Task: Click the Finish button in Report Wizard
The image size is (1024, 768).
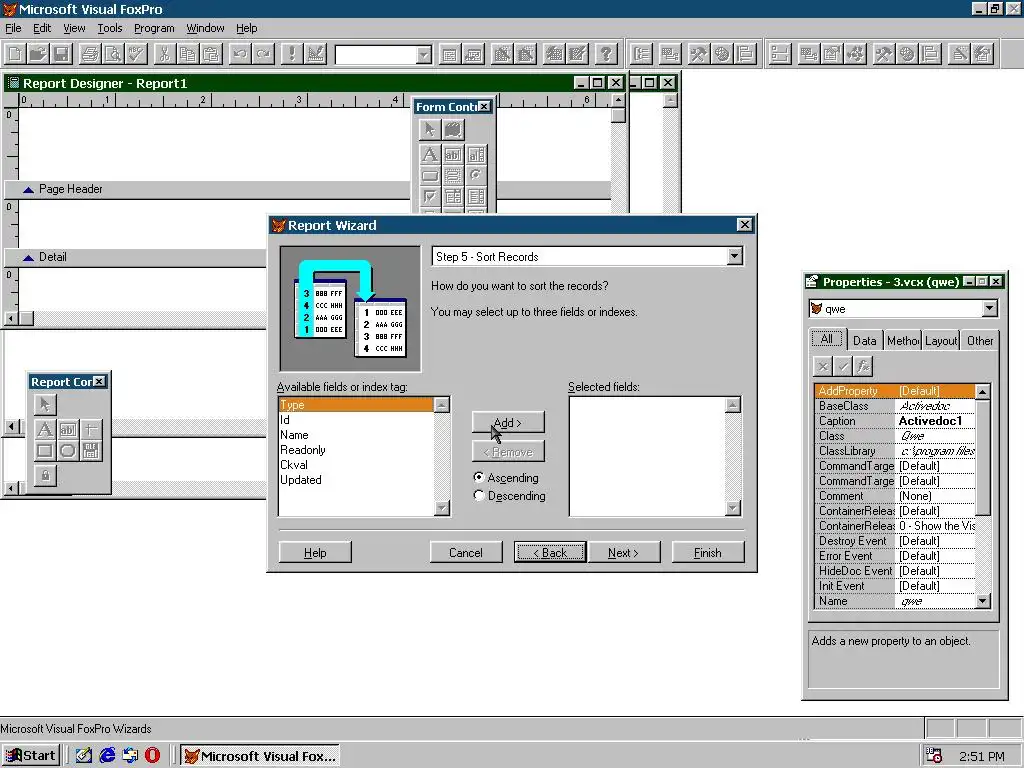Action: tap(708, 552)
